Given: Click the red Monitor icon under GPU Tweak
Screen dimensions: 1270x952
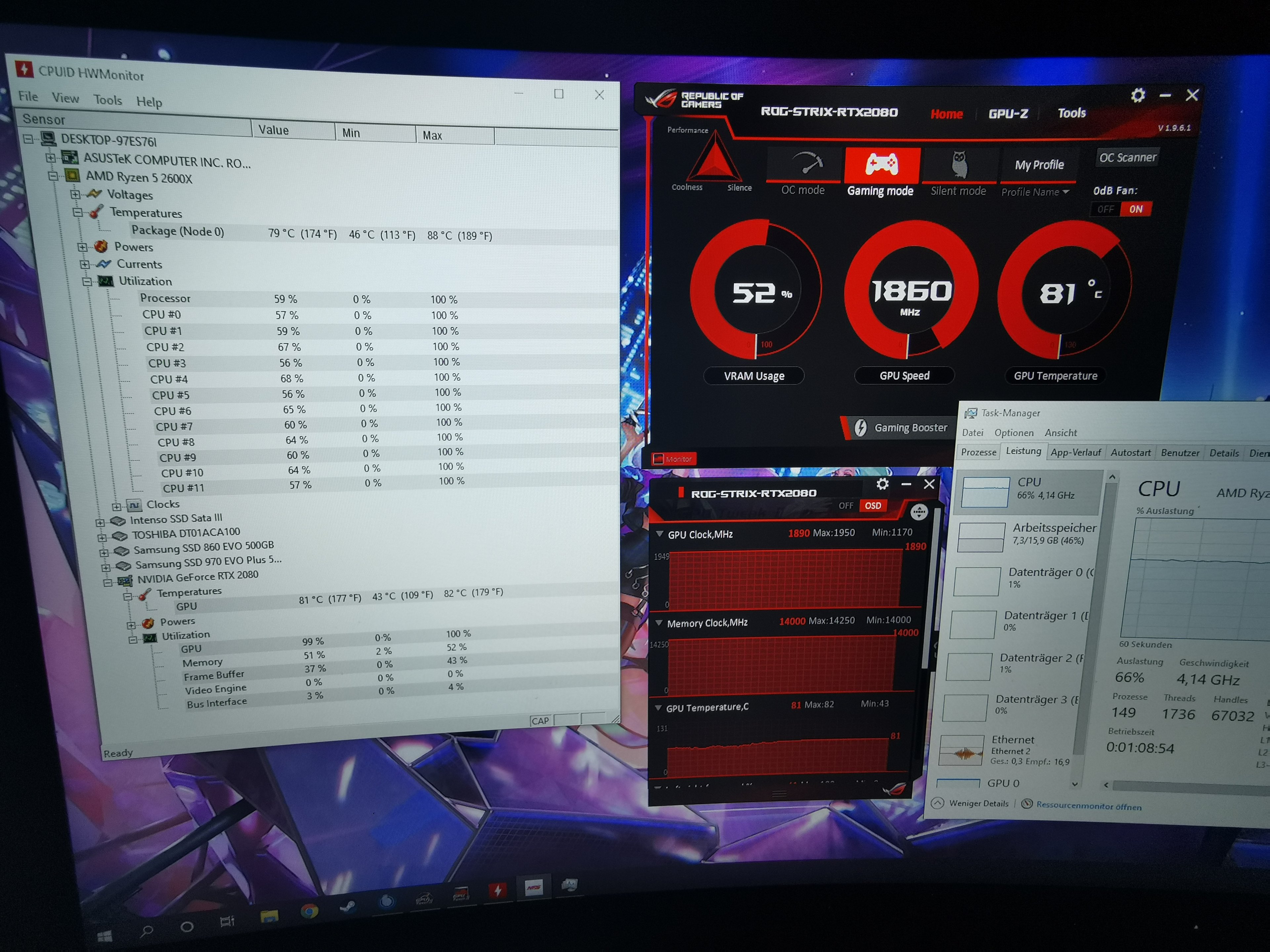Looking at the screenshot, I should point(658,459).
